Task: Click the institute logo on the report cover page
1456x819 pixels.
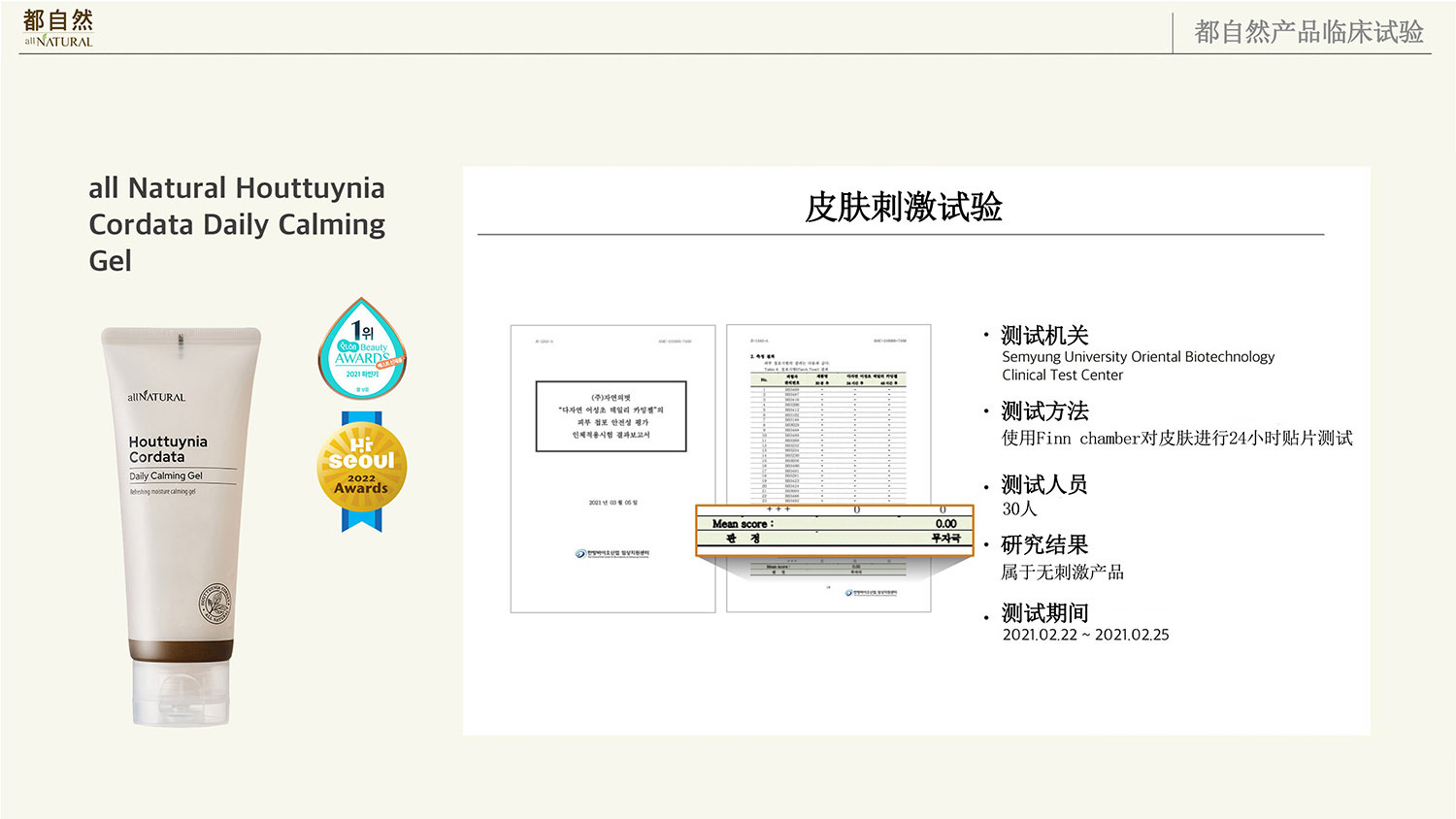Action: coord(612,554)
